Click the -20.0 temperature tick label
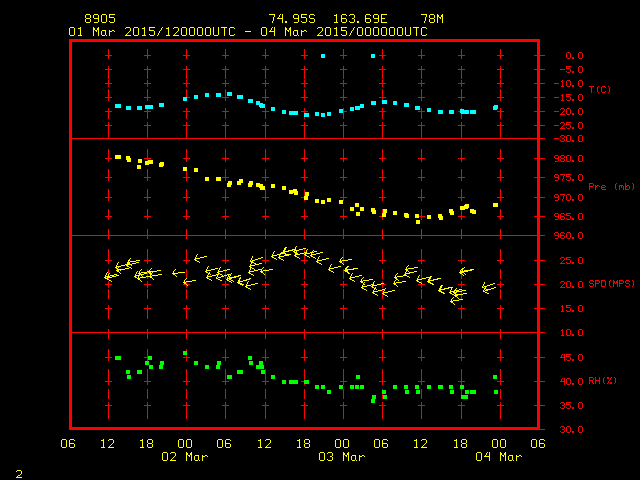 click(569, 111)
